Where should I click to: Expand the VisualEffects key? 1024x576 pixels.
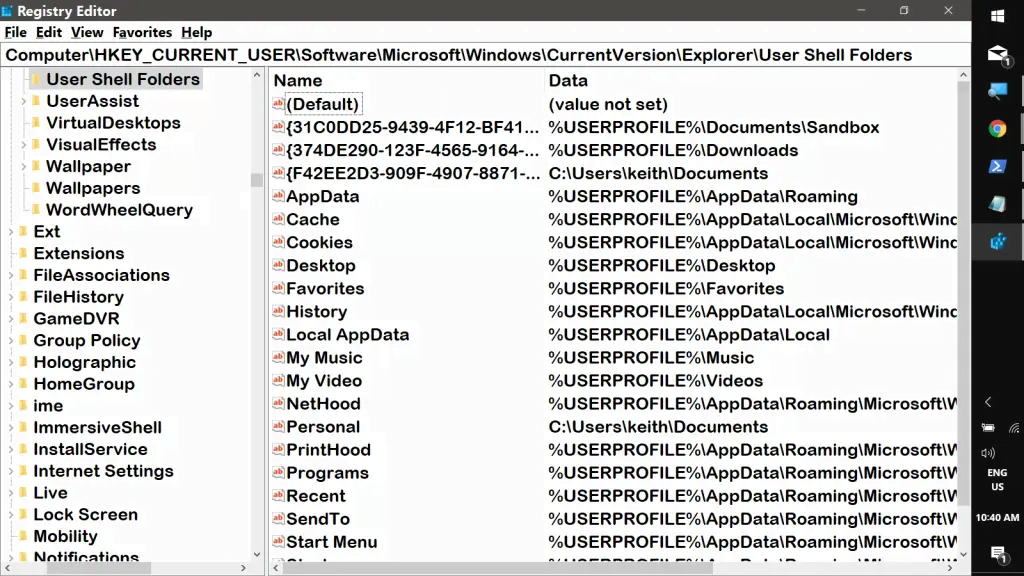pos(23,145)
